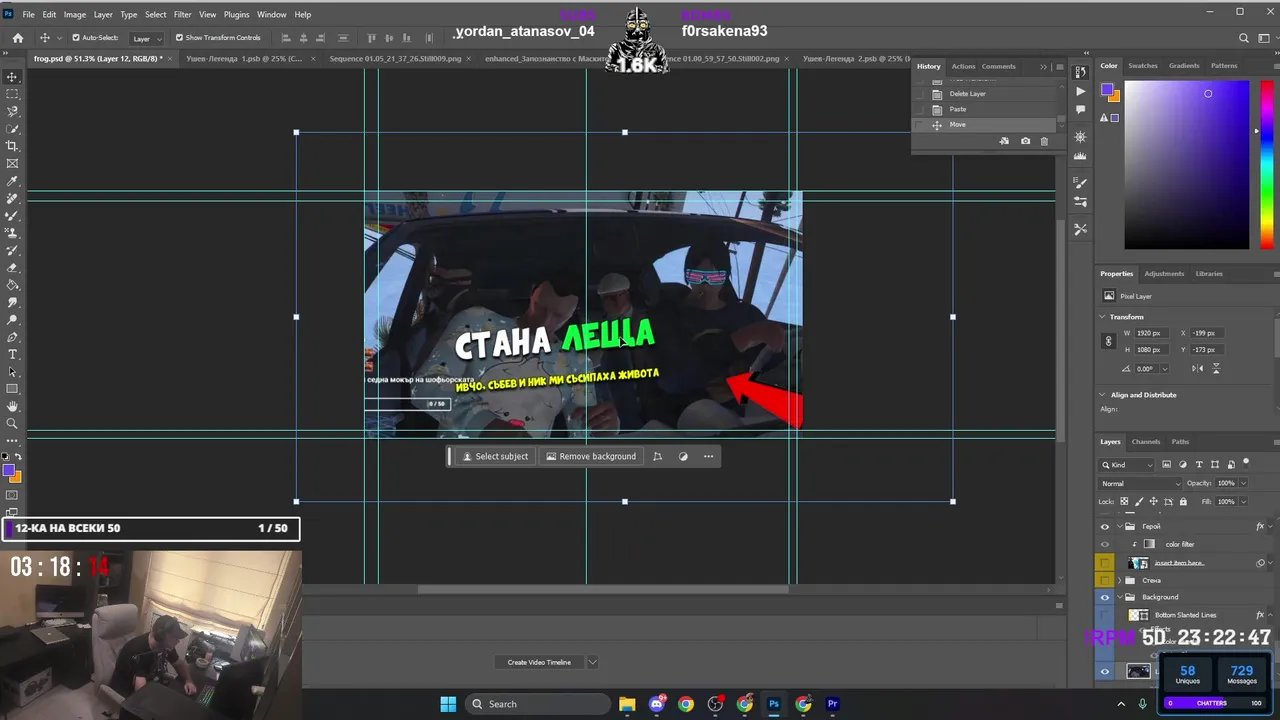Show the Bottom Slanted Lines layer
The height and width of the screenshot is (720, 1280).
pyautogui.click(x=1105, y=615)
